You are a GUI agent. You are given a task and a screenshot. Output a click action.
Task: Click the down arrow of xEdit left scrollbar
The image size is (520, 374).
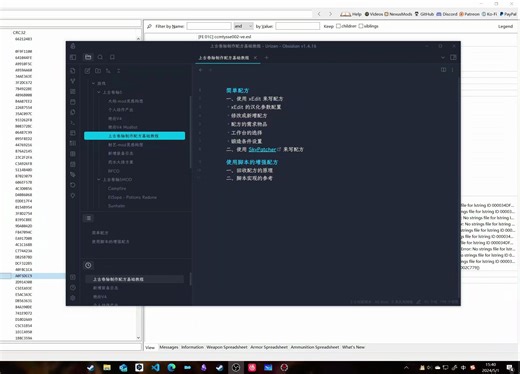tap(138, 338)
